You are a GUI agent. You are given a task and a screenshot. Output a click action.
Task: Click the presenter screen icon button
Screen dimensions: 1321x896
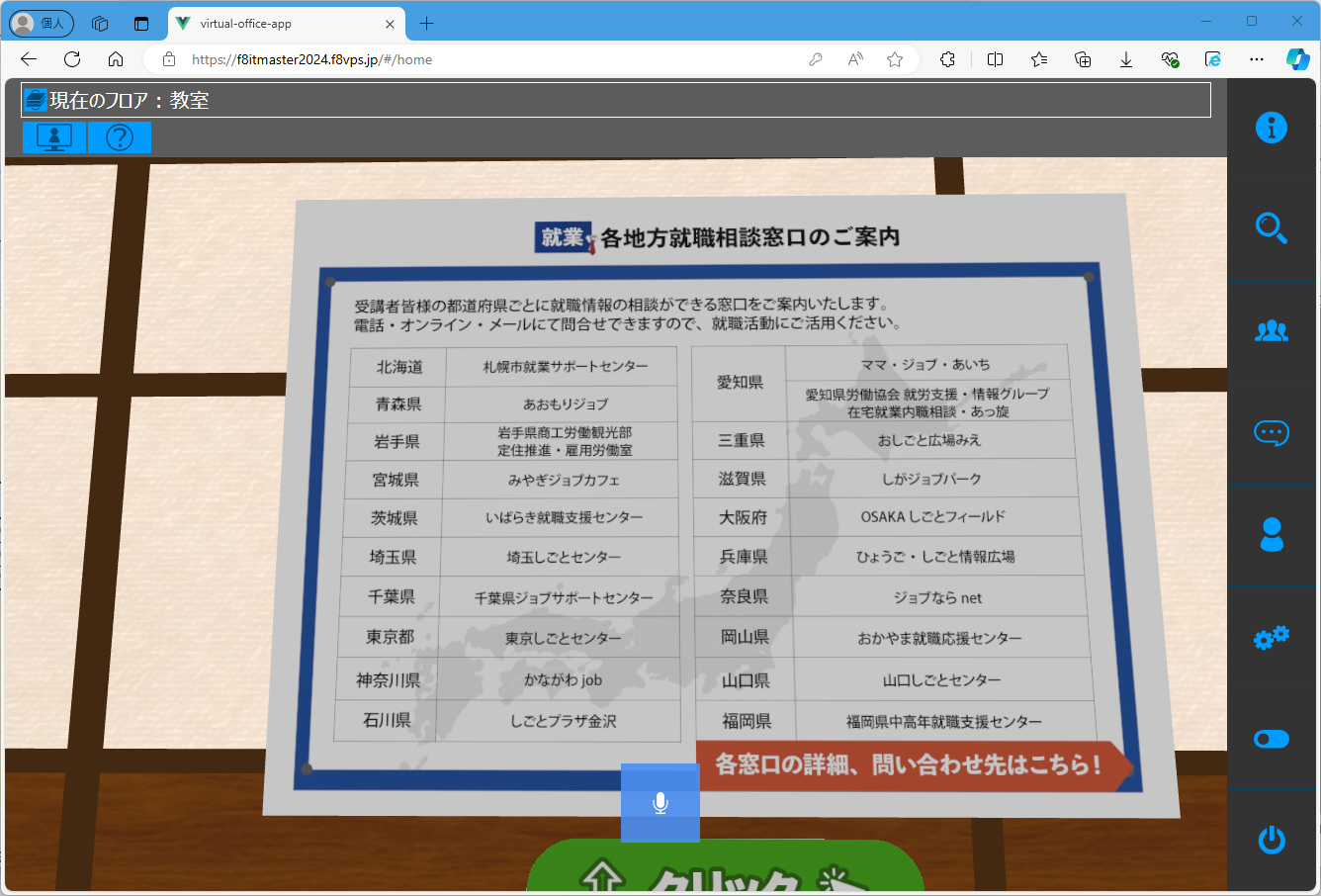pos(54,137)
